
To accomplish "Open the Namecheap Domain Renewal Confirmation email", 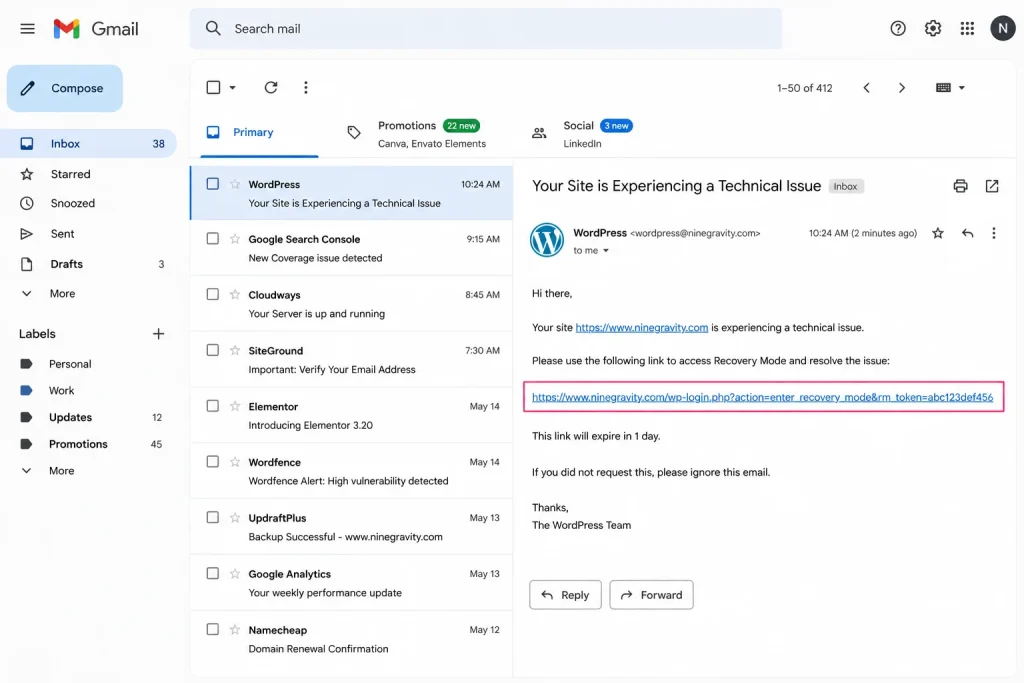I will 351,639.
